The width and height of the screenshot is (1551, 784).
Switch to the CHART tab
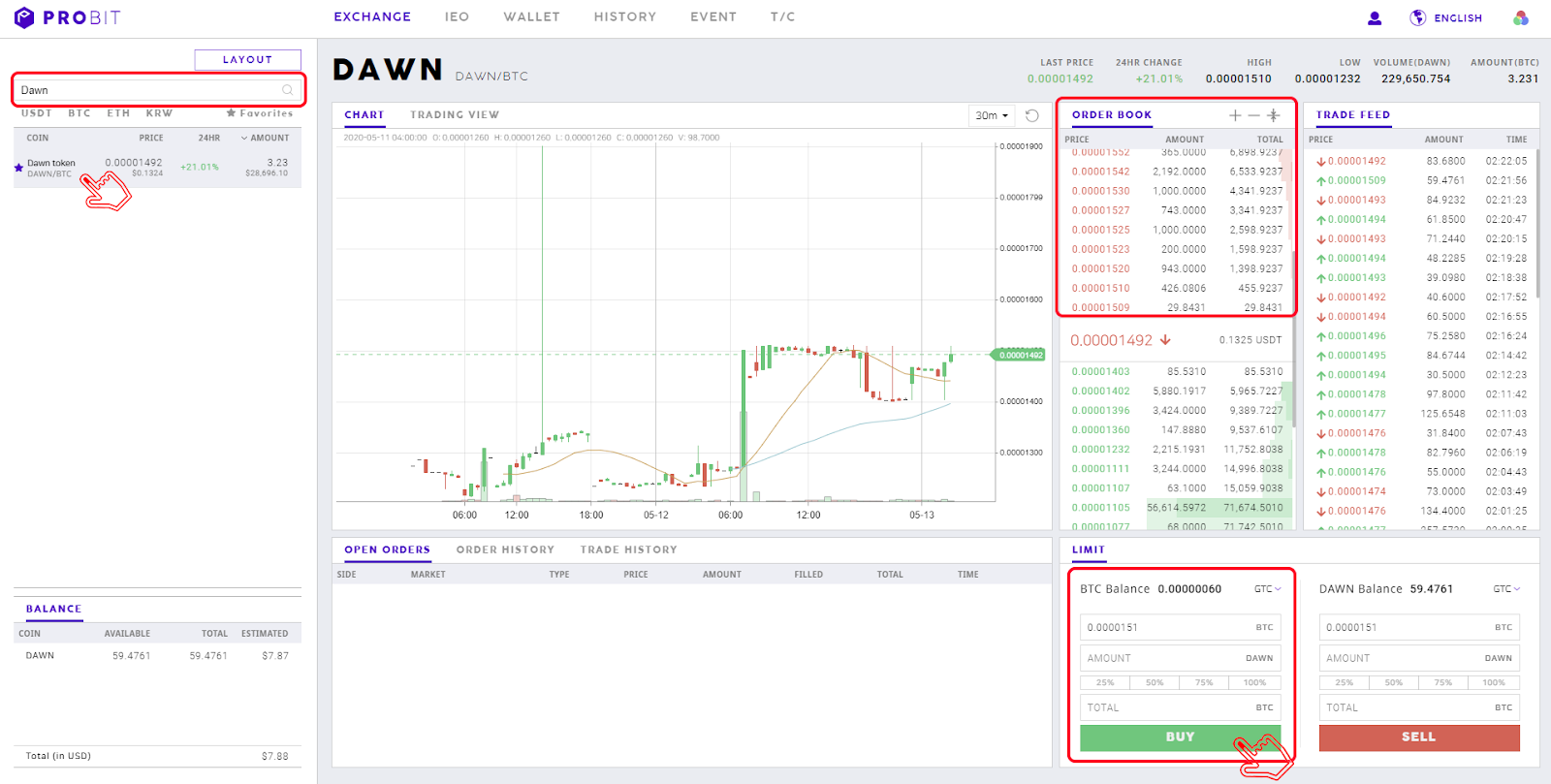point(364,114)
